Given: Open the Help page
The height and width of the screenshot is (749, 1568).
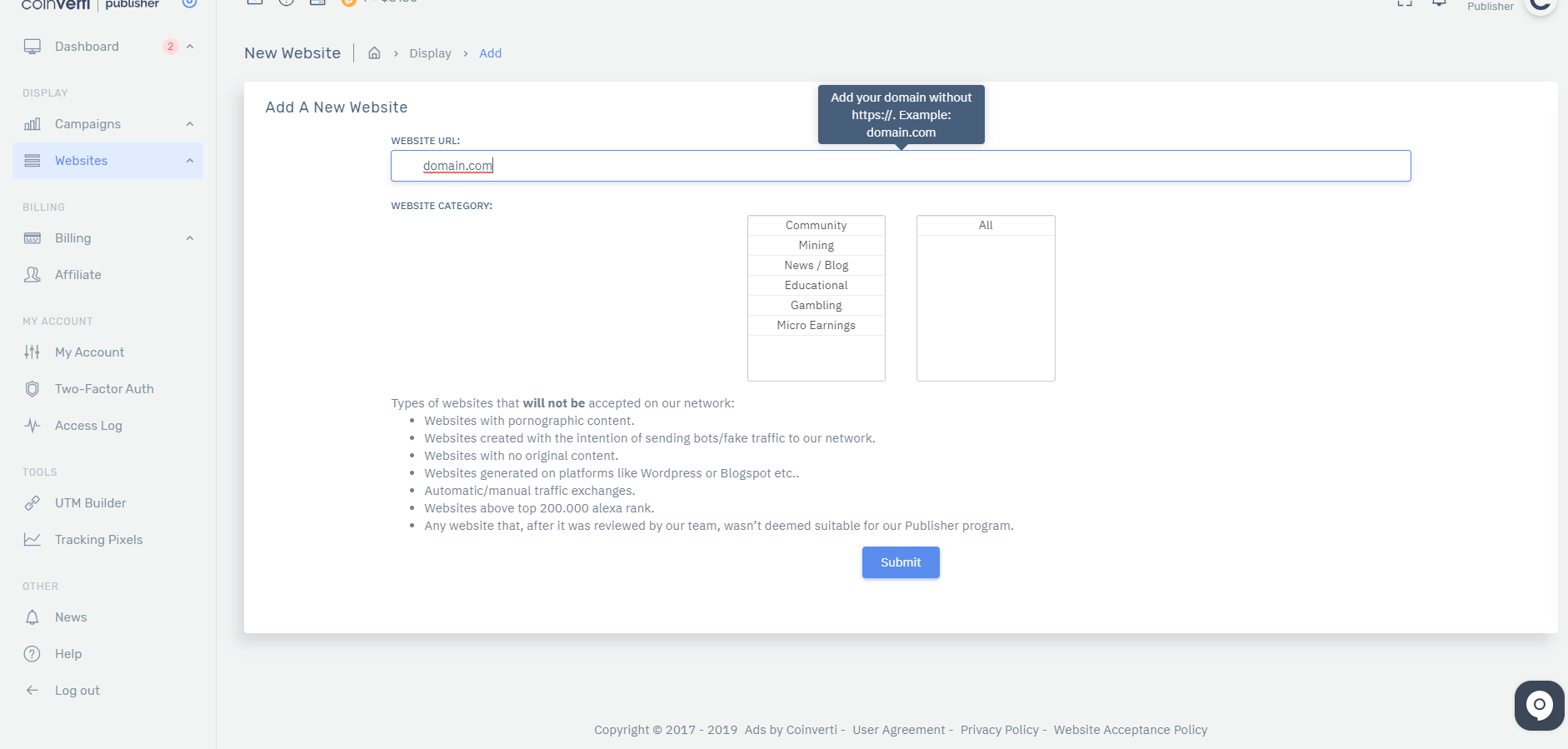Looking at the screenshot, I should click(x=68, y=654).
